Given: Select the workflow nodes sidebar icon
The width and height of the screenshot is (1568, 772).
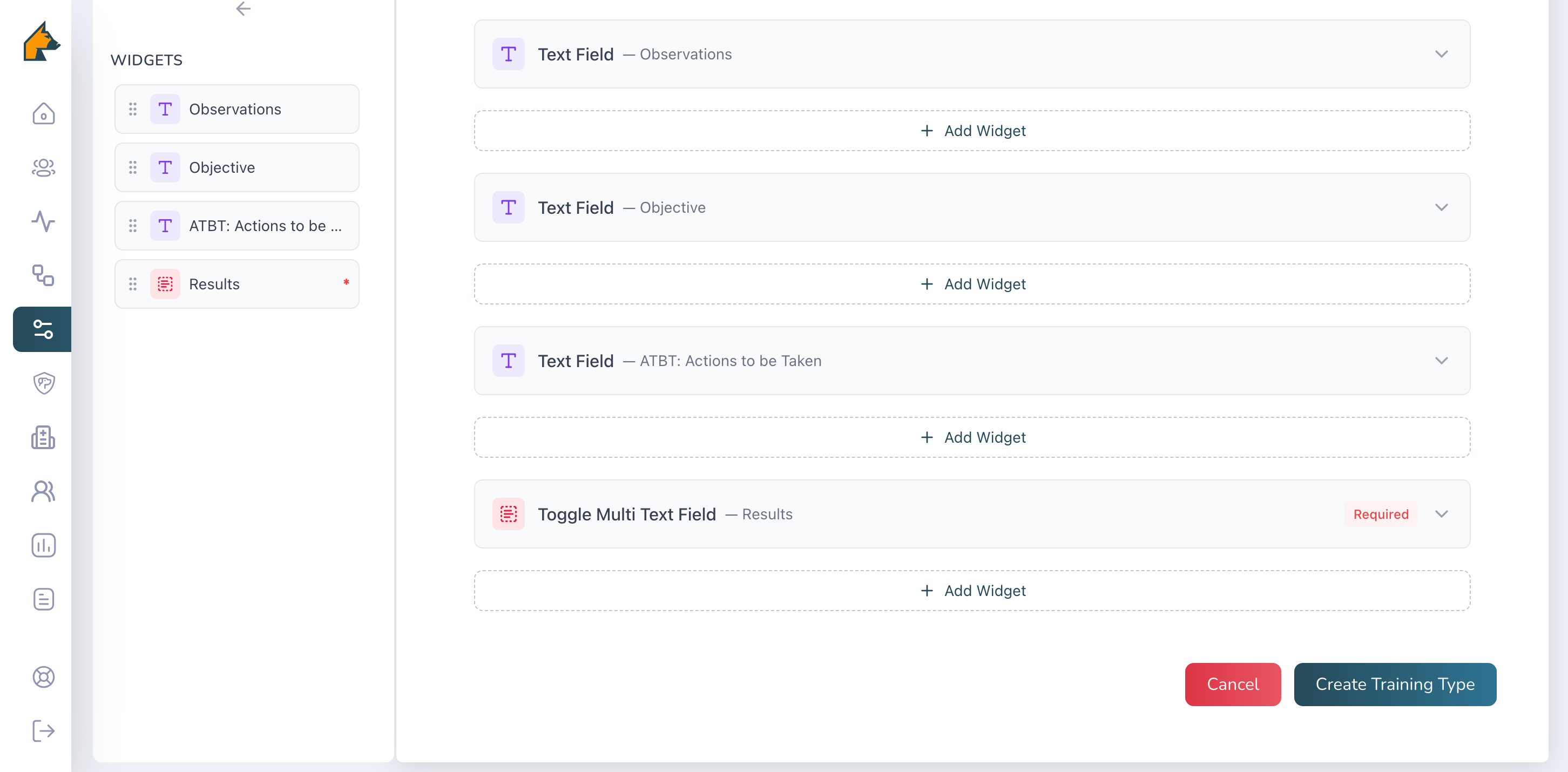Looking at the screenshot, I should point(43,275).
